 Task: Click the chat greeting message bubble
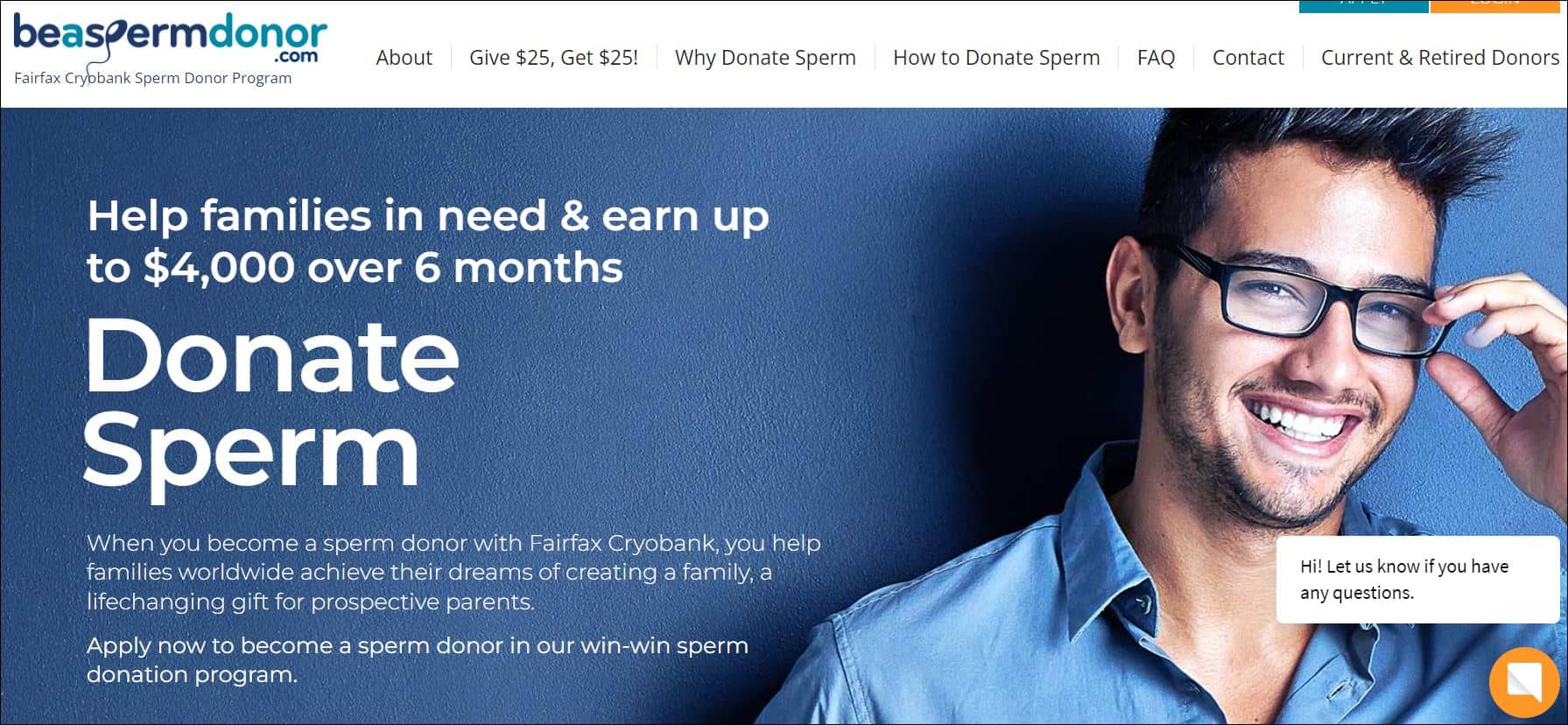(x=1417, y=580)
